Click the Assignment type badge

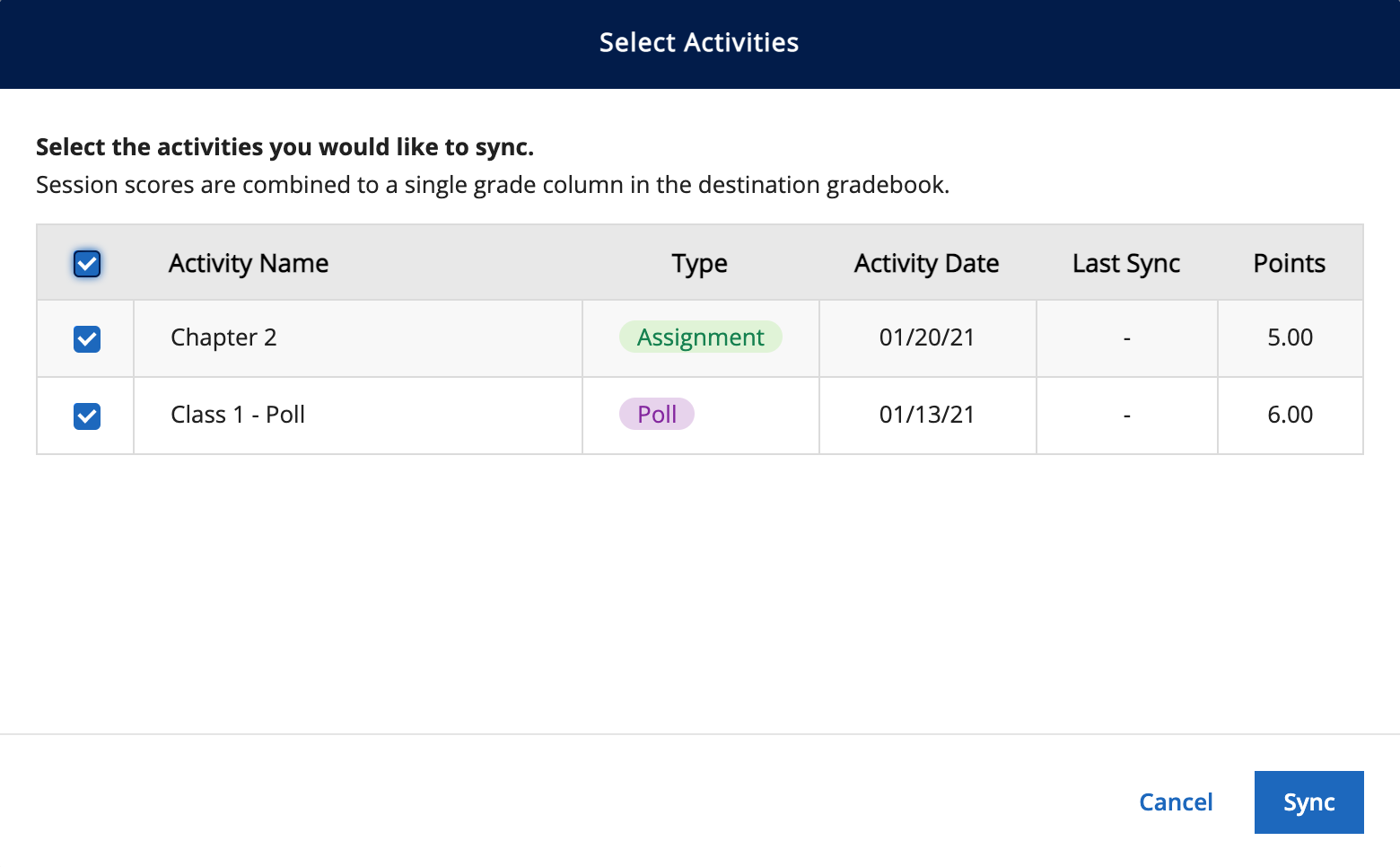click(x=700, y=337)
